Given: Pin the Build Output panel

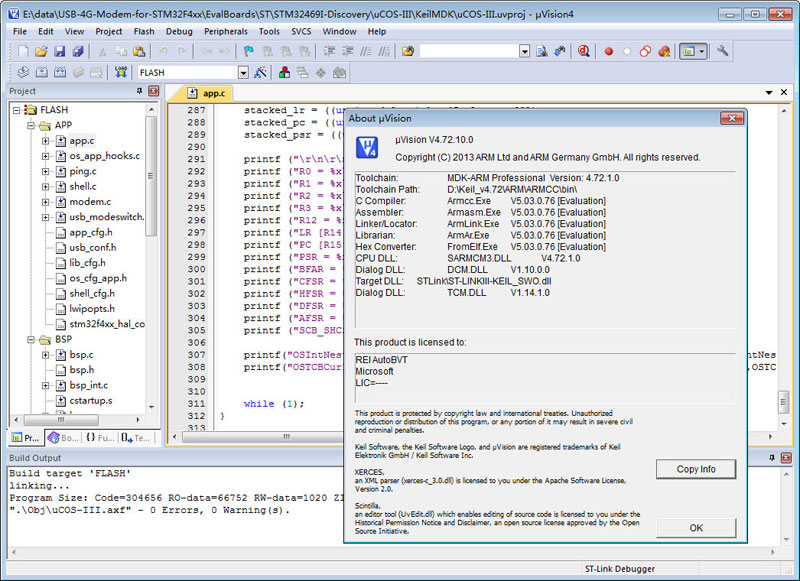Looking at the screenshot, I should tap(770, 458).
